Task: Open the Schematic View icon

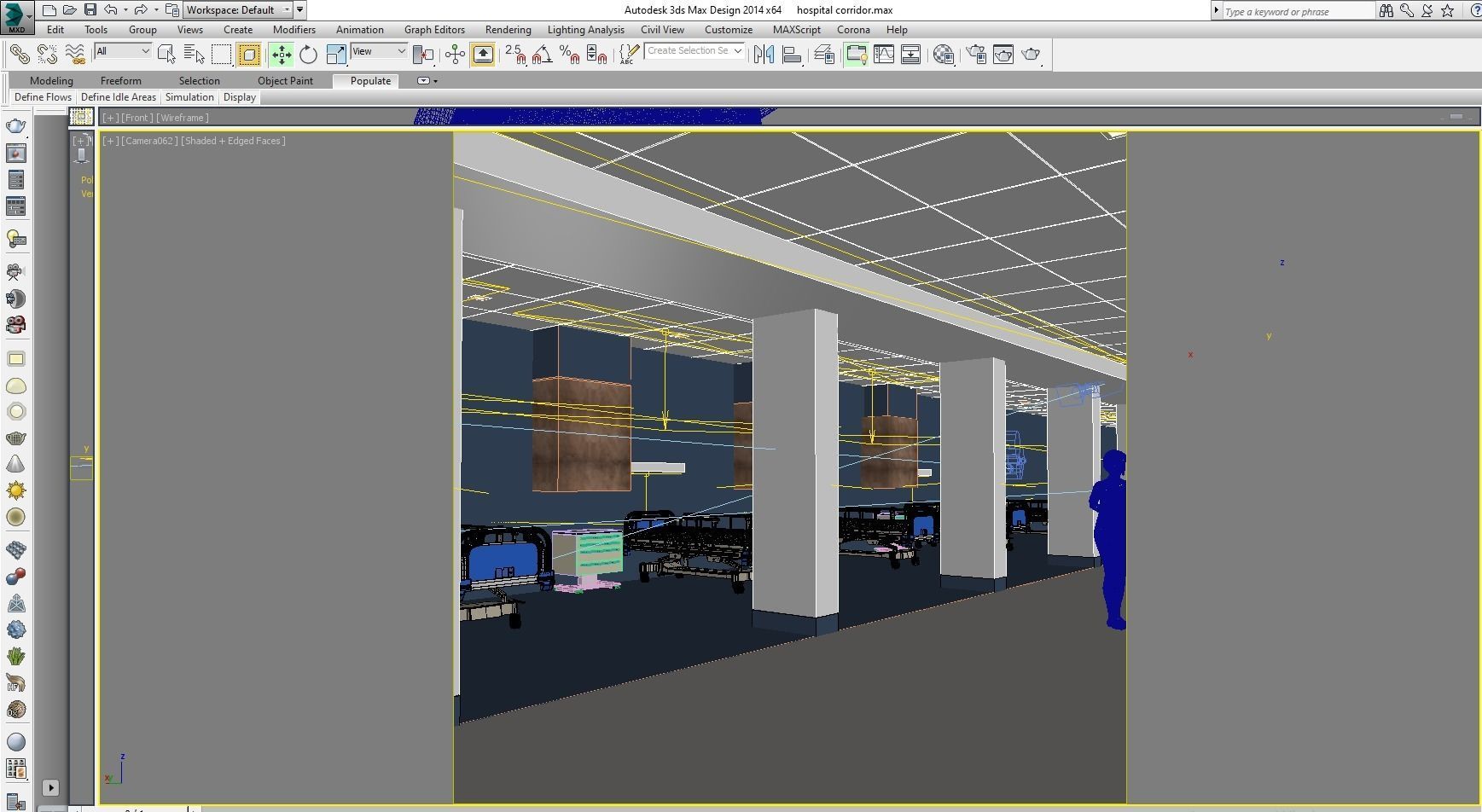Action: [x=911, y=55]
